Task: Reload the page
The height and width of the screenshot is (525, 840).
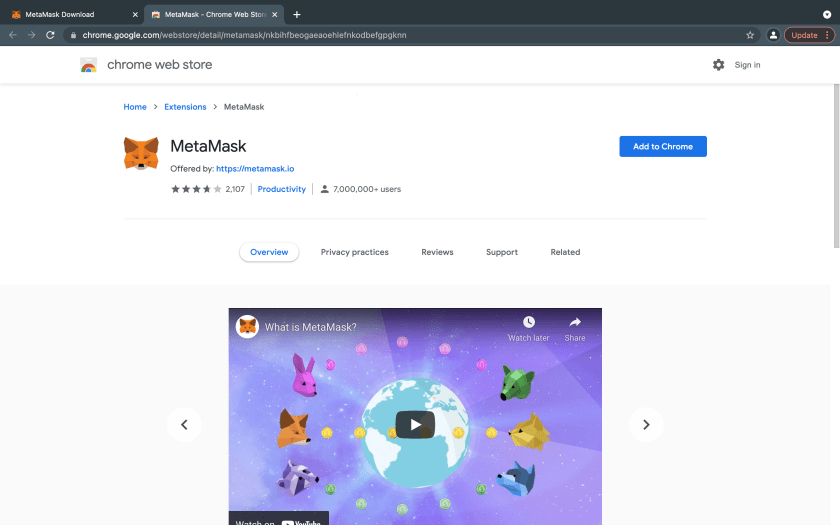Action: 51,35
